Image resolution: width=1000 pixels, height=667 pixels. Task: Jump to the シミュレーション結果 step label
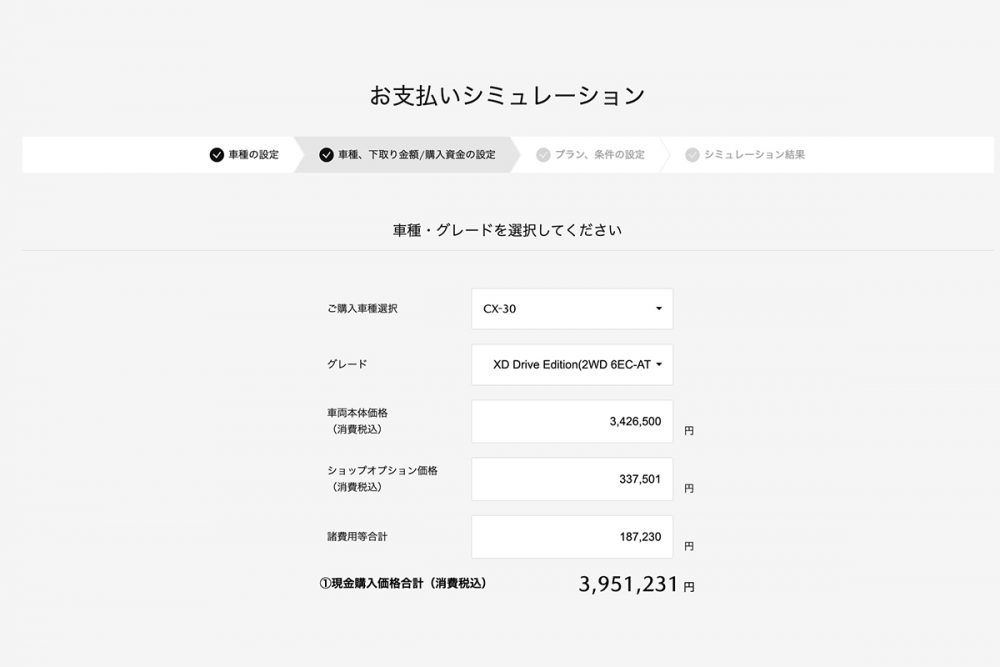[x=755, y=155]
